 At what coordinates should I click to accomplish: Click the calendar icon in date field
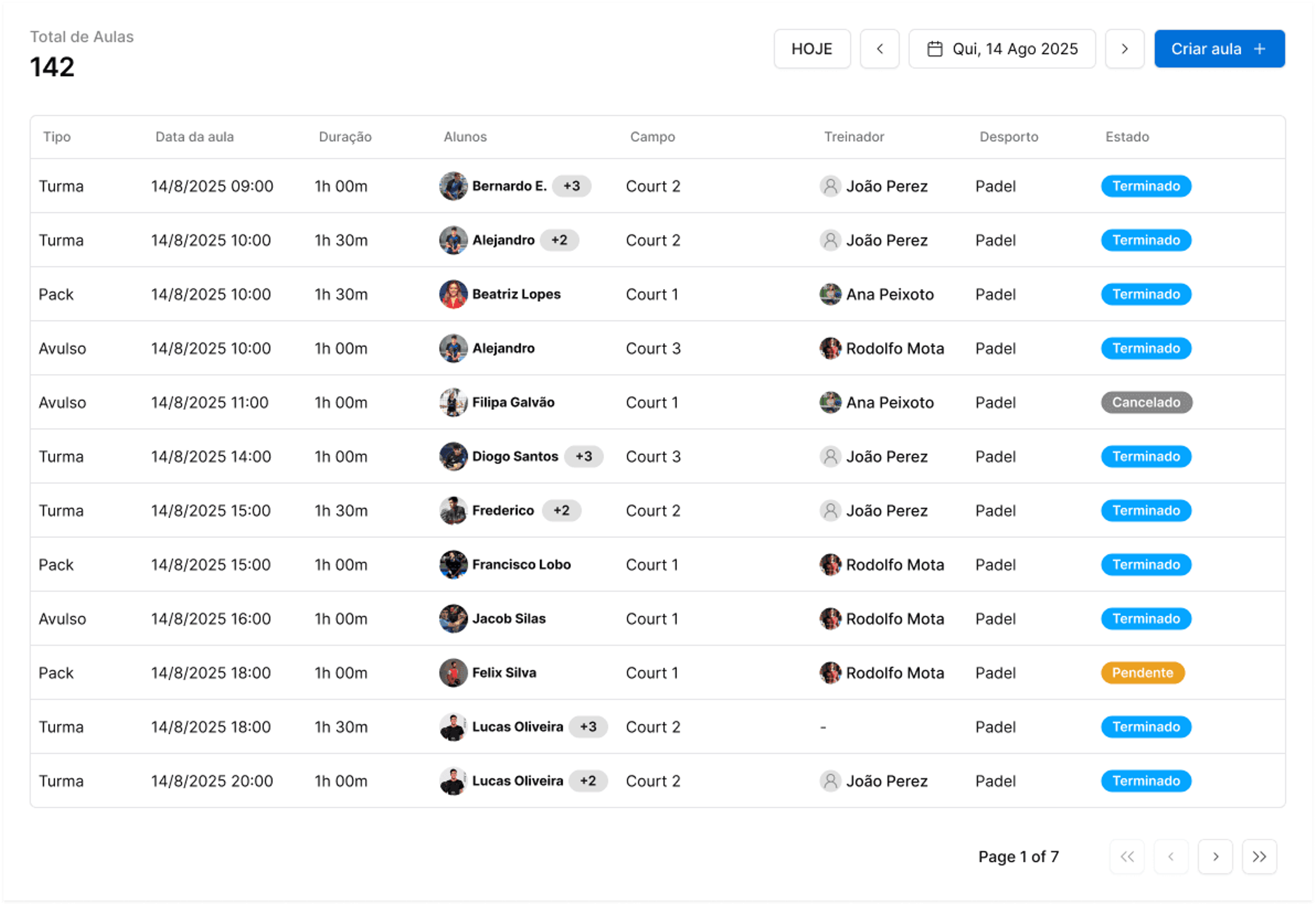tap(934, 49)
